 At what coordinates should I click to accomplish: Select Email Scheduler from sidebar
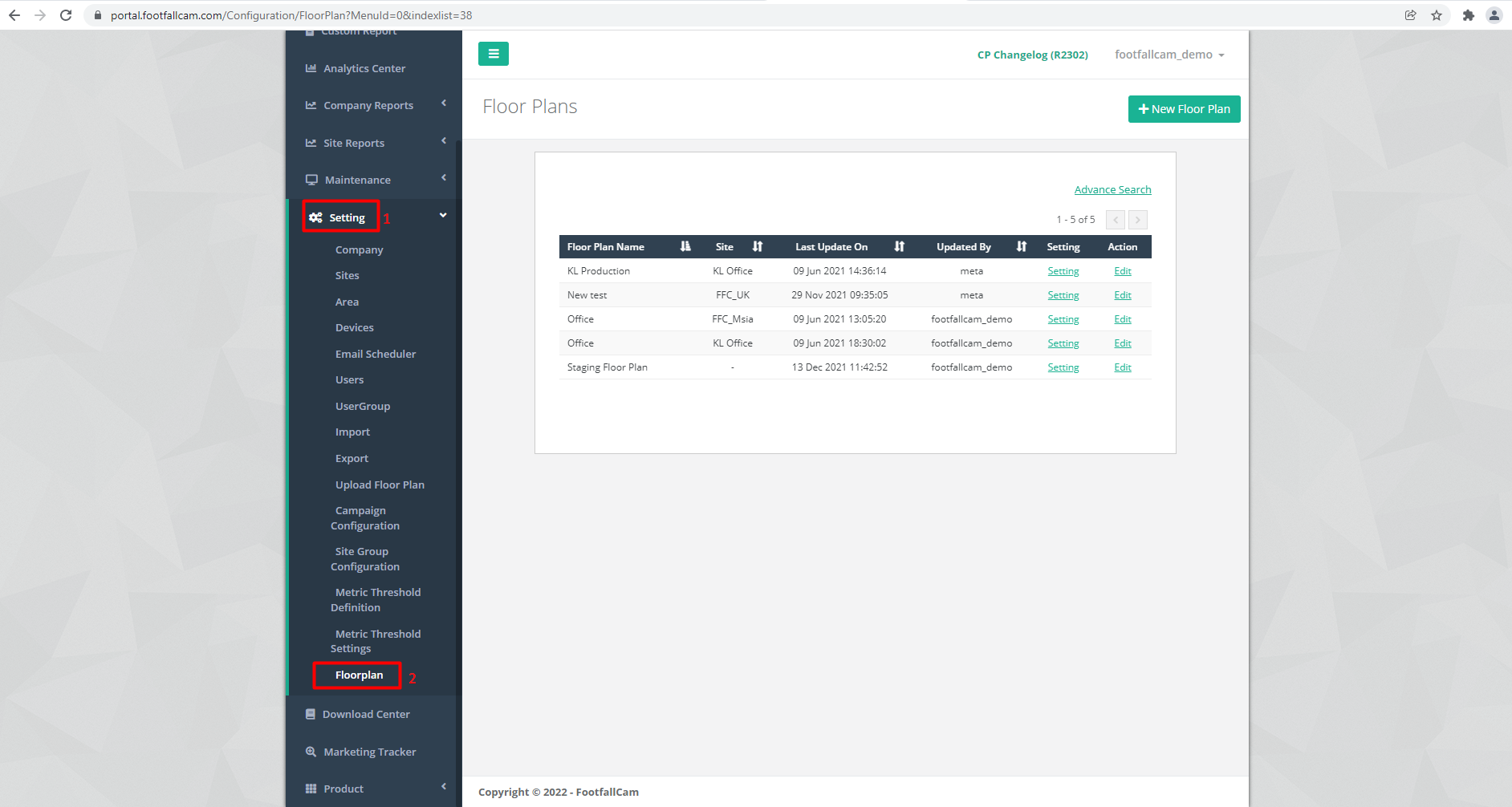coord(375,354)
